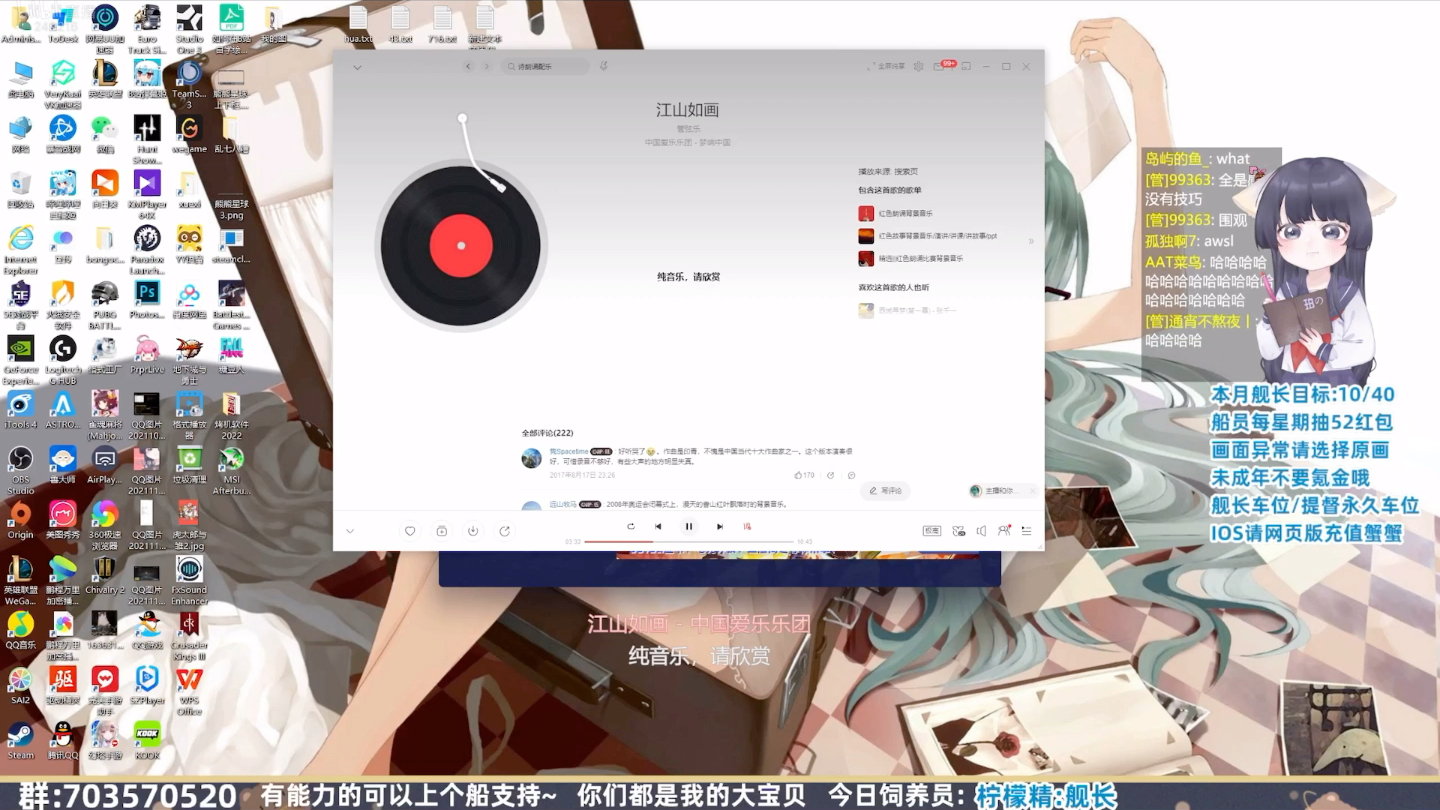Open the Internet Explorer desktop icon
1440x810 pixels.
[20, 250]
